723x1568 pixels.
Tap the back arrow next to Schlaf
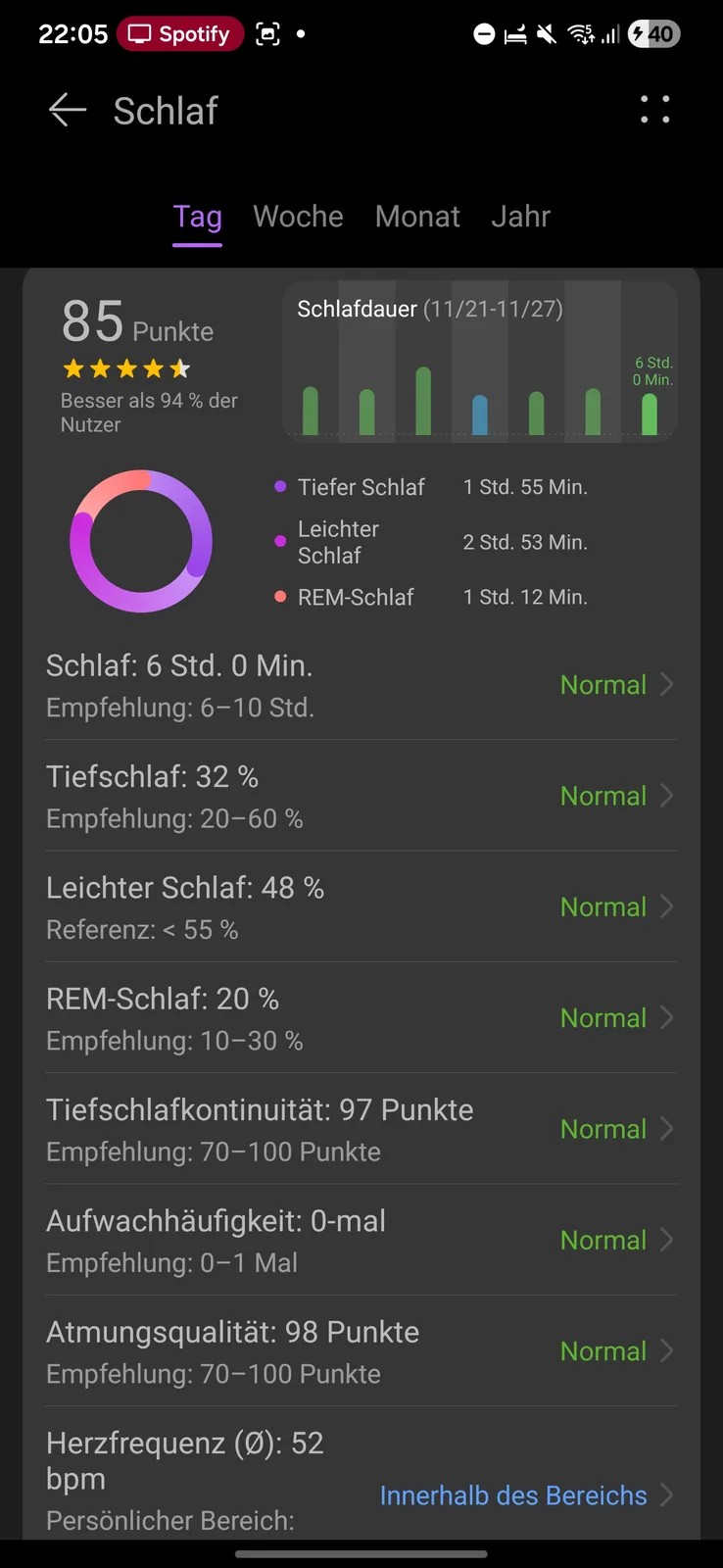point(68,110)
